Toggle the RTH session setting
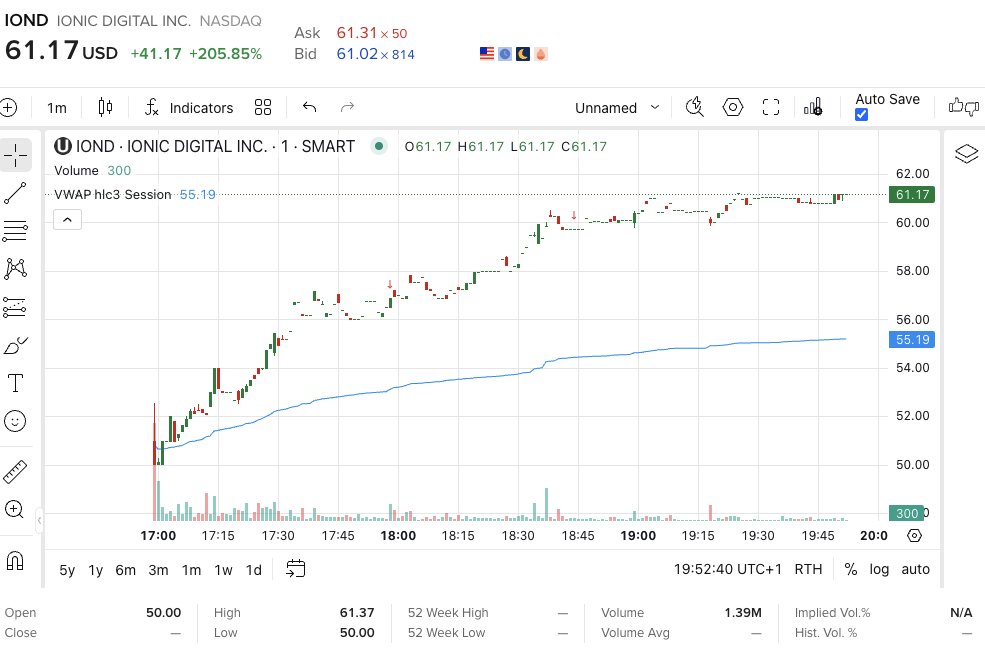 click(x=808, y=570)
